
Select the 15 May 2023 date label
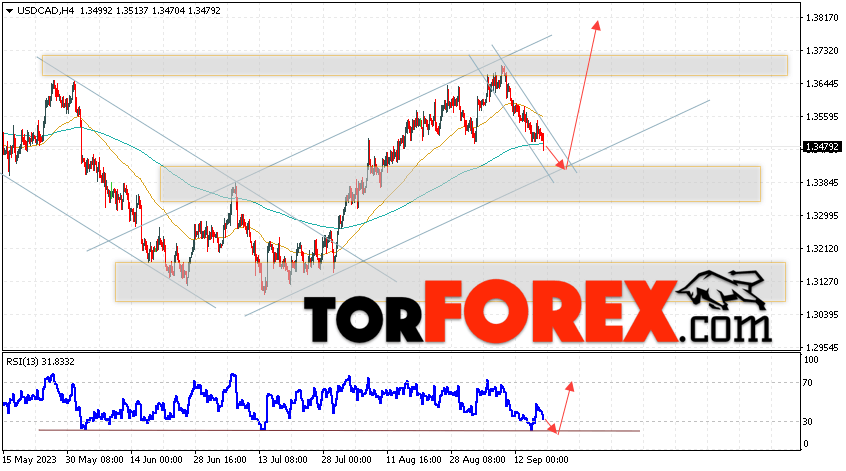coord(29,460)
